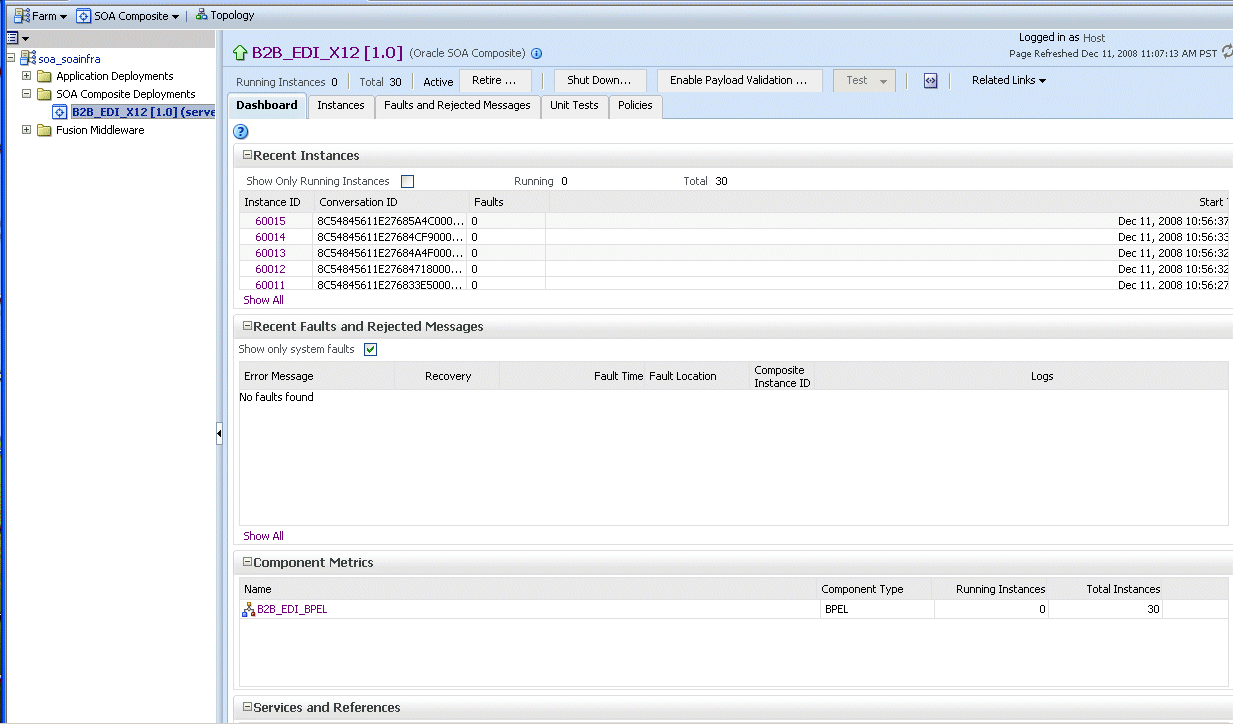
Task: Click the Fusion Middleware folder icon
Action: [44, 130]
